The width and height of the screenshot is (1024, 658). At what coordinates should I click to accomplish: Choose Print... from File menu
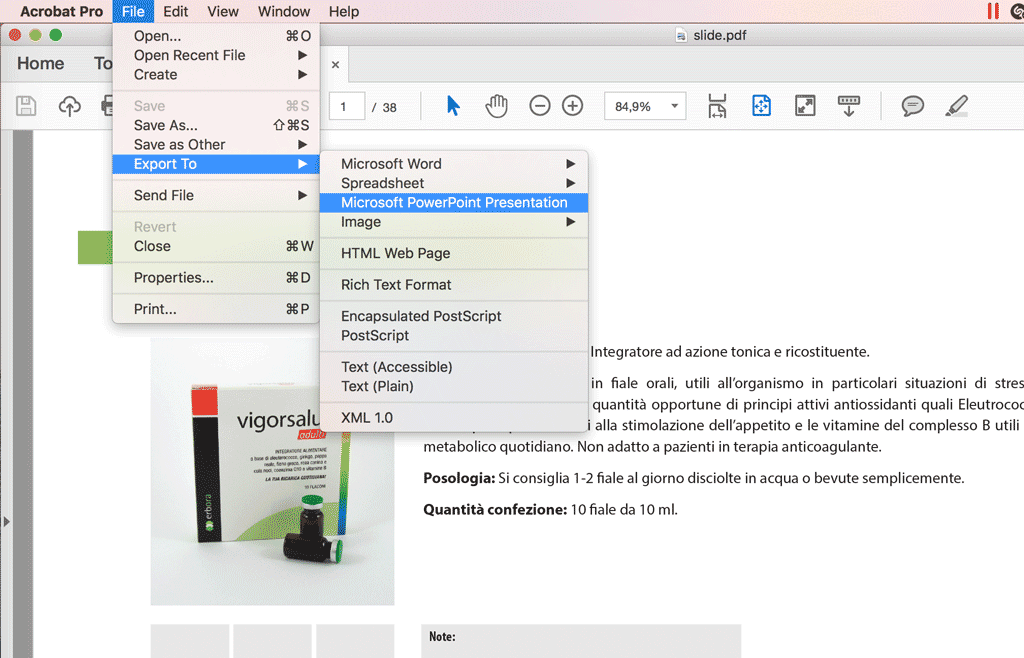[216, 309]
